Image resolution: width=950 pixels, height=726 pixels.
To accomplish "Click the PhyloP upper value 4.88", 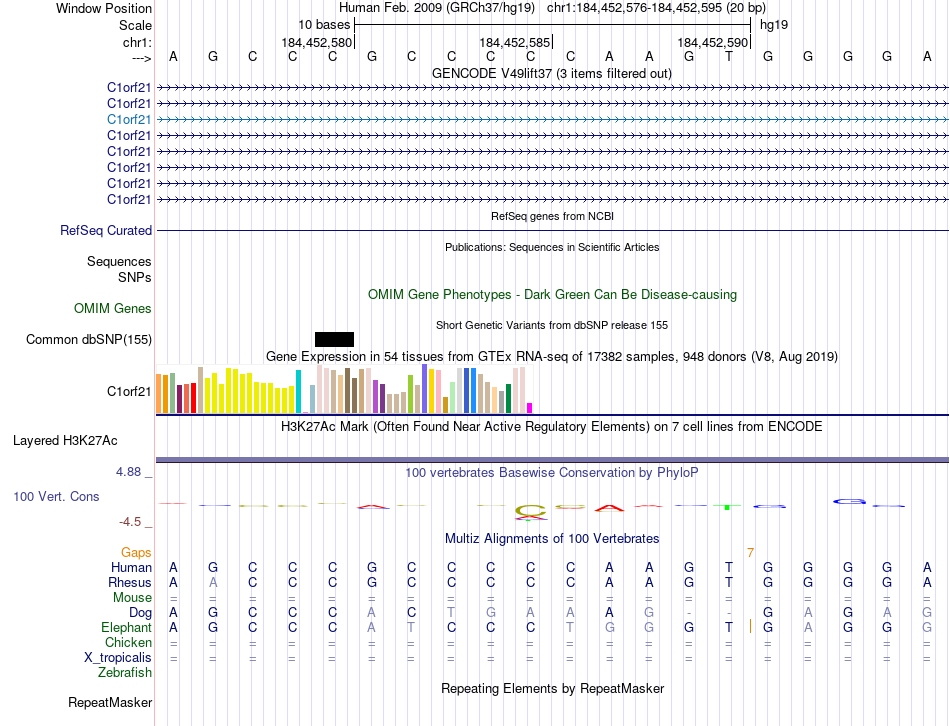I will click(x=128, y=471).
